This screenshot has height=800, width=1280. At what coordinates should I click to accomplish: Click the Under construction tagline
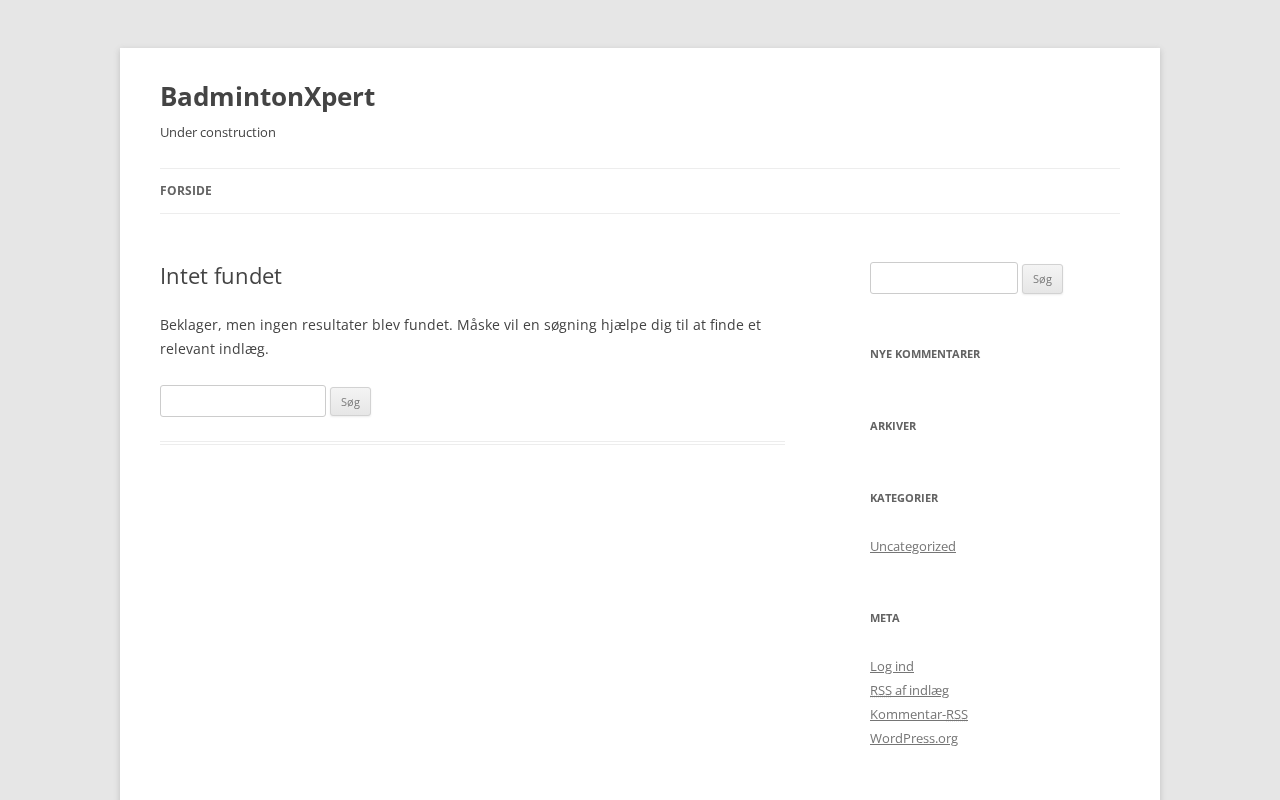[218, 132]
